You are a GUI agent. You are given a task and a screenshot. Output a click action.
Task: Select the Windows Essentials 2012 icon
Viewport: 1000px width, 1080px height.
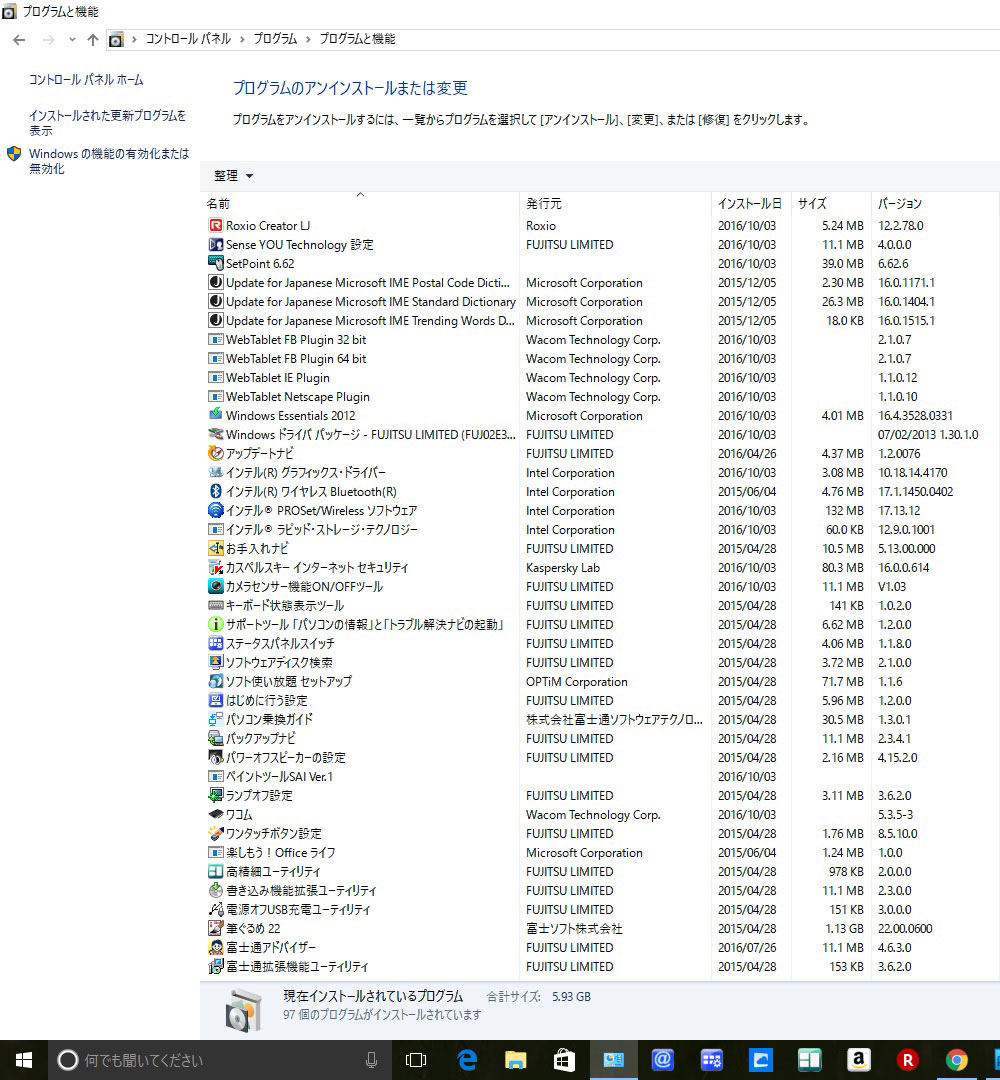tap(216, 415)
